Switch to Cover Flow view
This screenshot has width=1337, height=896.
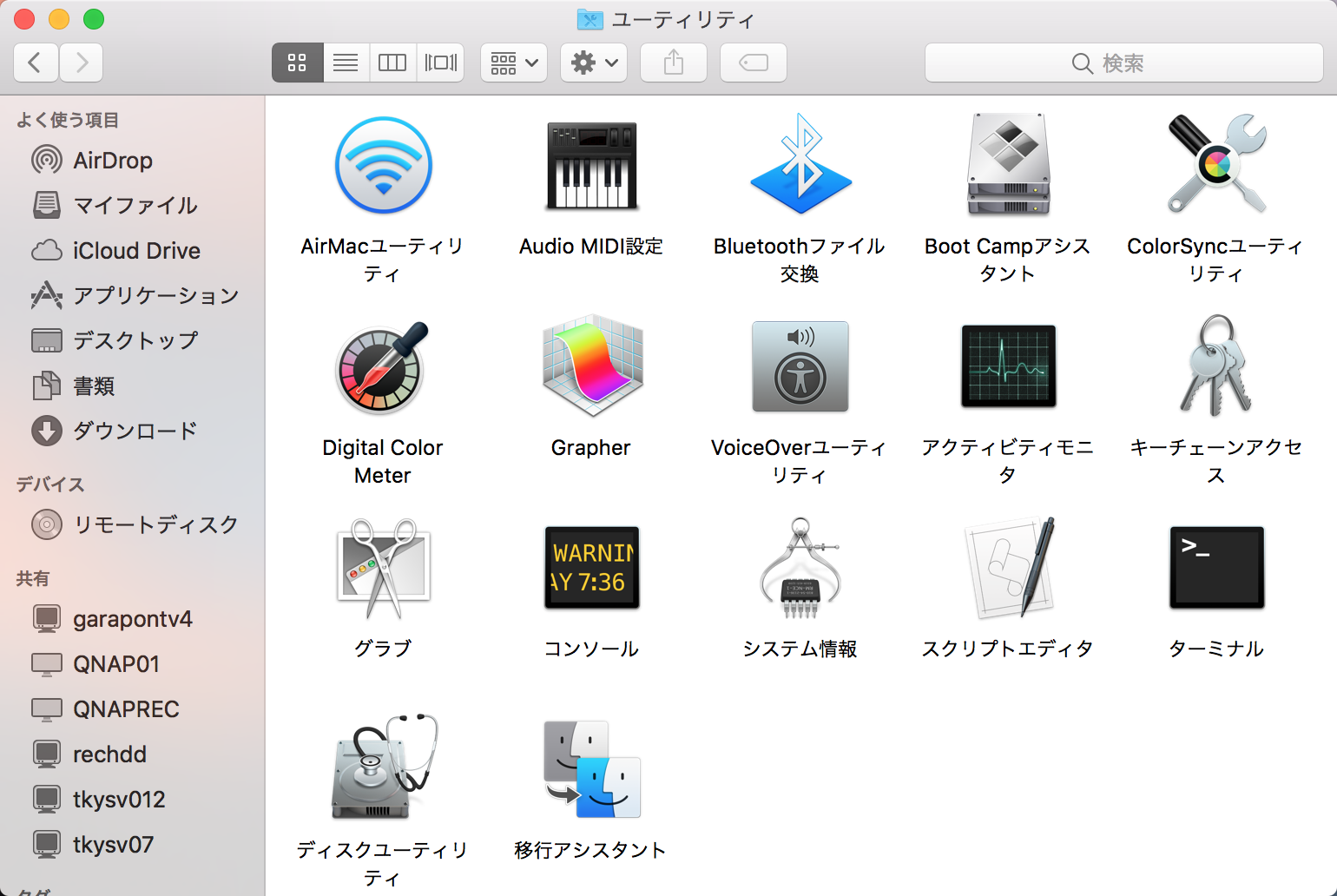click(x=440, y=63)
